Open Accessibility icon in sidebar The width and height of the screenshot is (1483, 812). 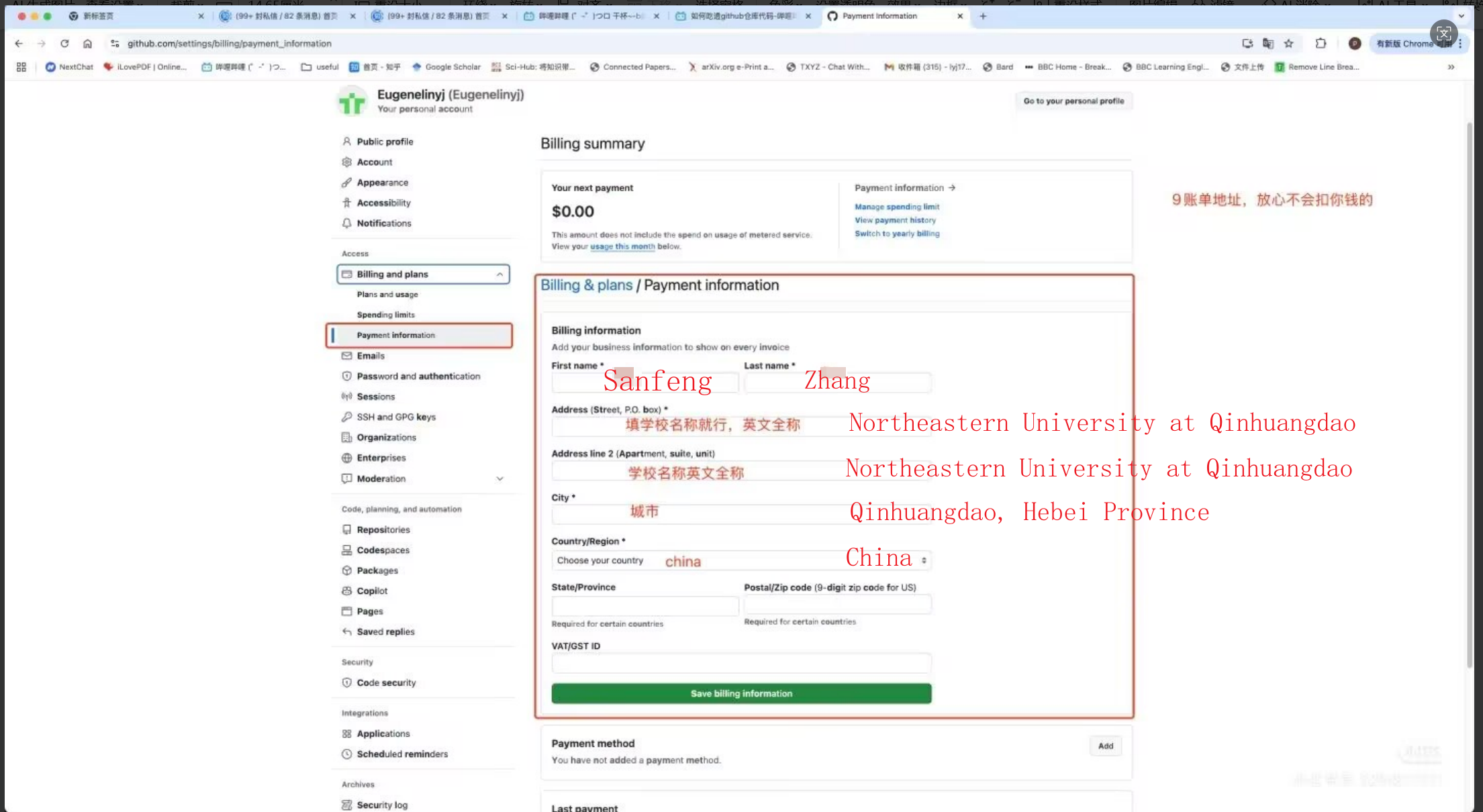[x=346, y=203]
